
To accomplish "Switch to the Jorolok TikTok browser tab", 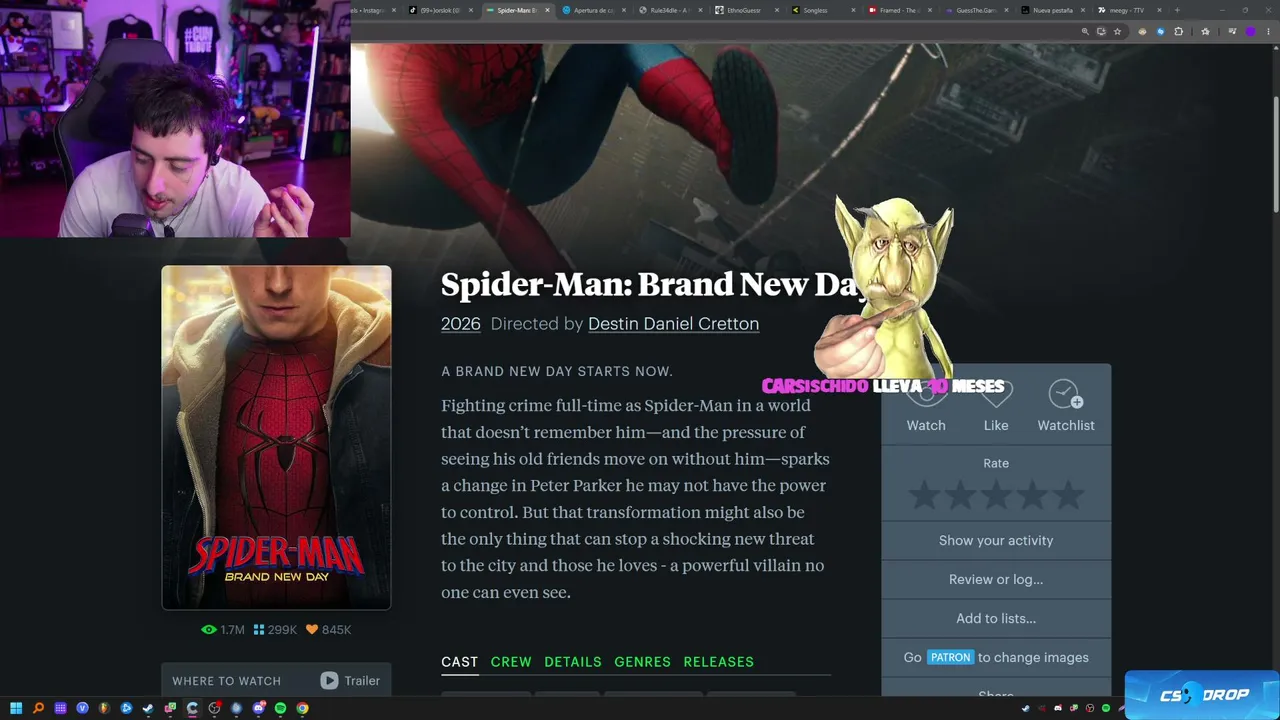I will (x=441, y=10).
